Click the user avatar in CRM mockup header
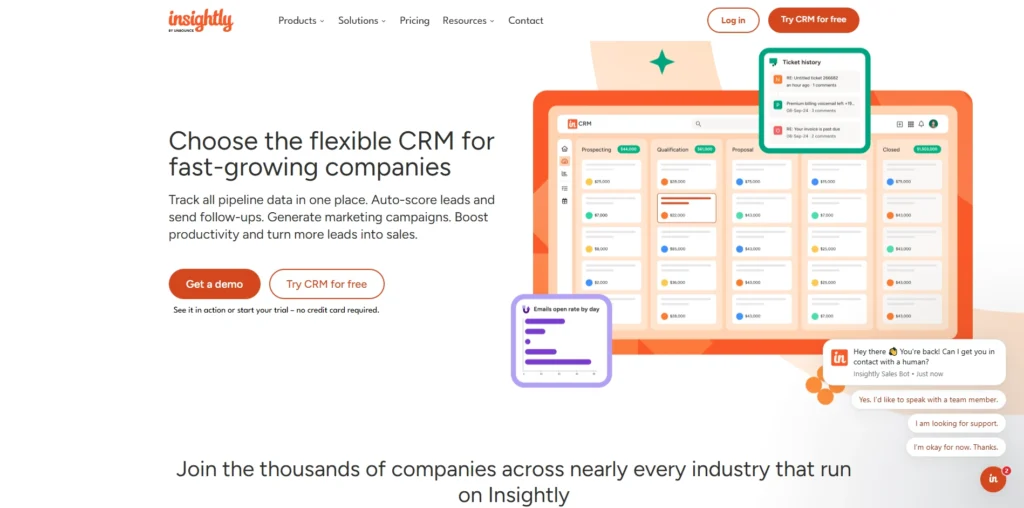The image size is (1024, 508). click(933, 124)
